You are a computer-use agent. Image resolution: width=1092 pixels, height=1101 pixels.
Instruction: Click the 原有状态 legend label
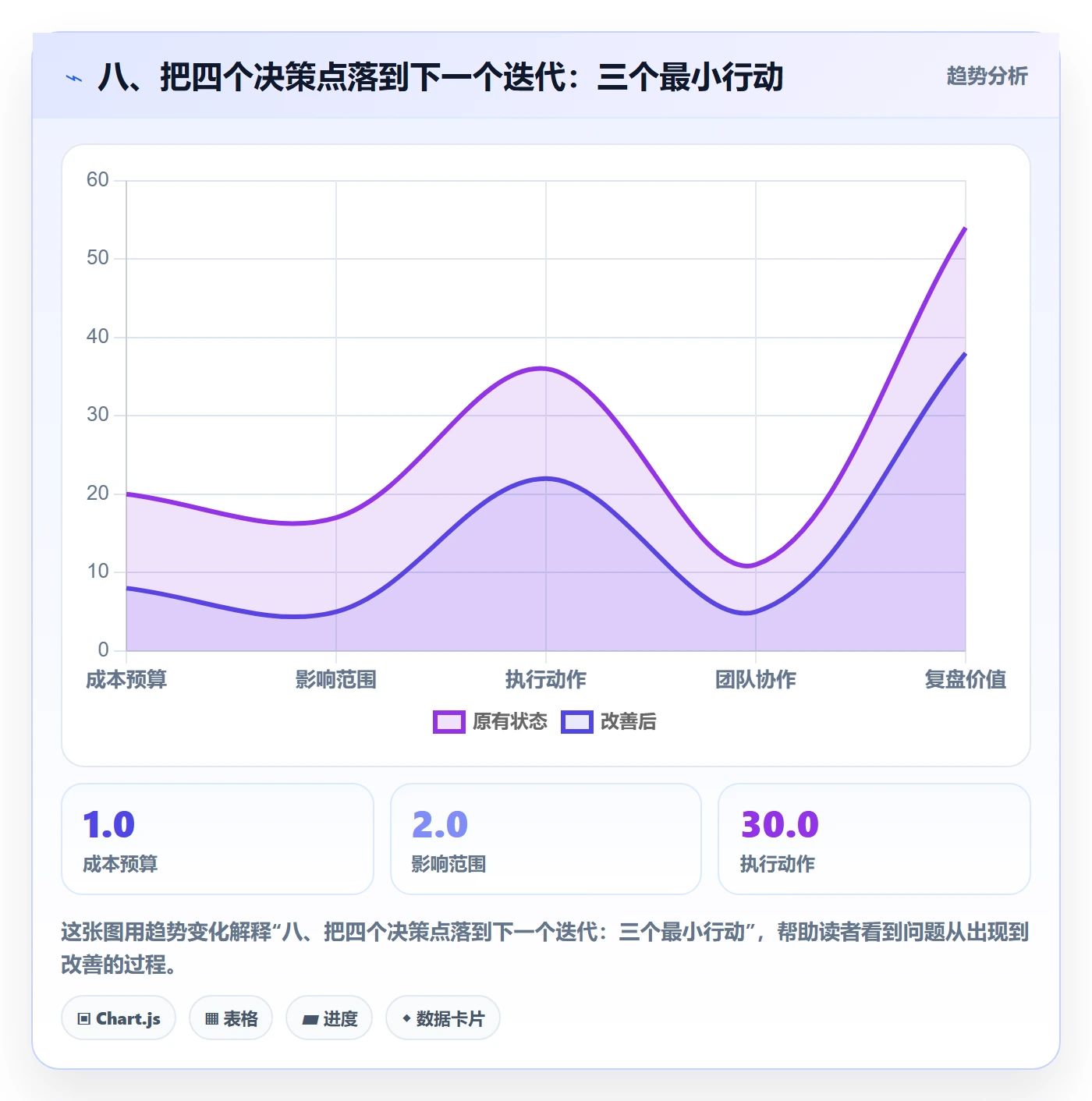tap(510, 722)
